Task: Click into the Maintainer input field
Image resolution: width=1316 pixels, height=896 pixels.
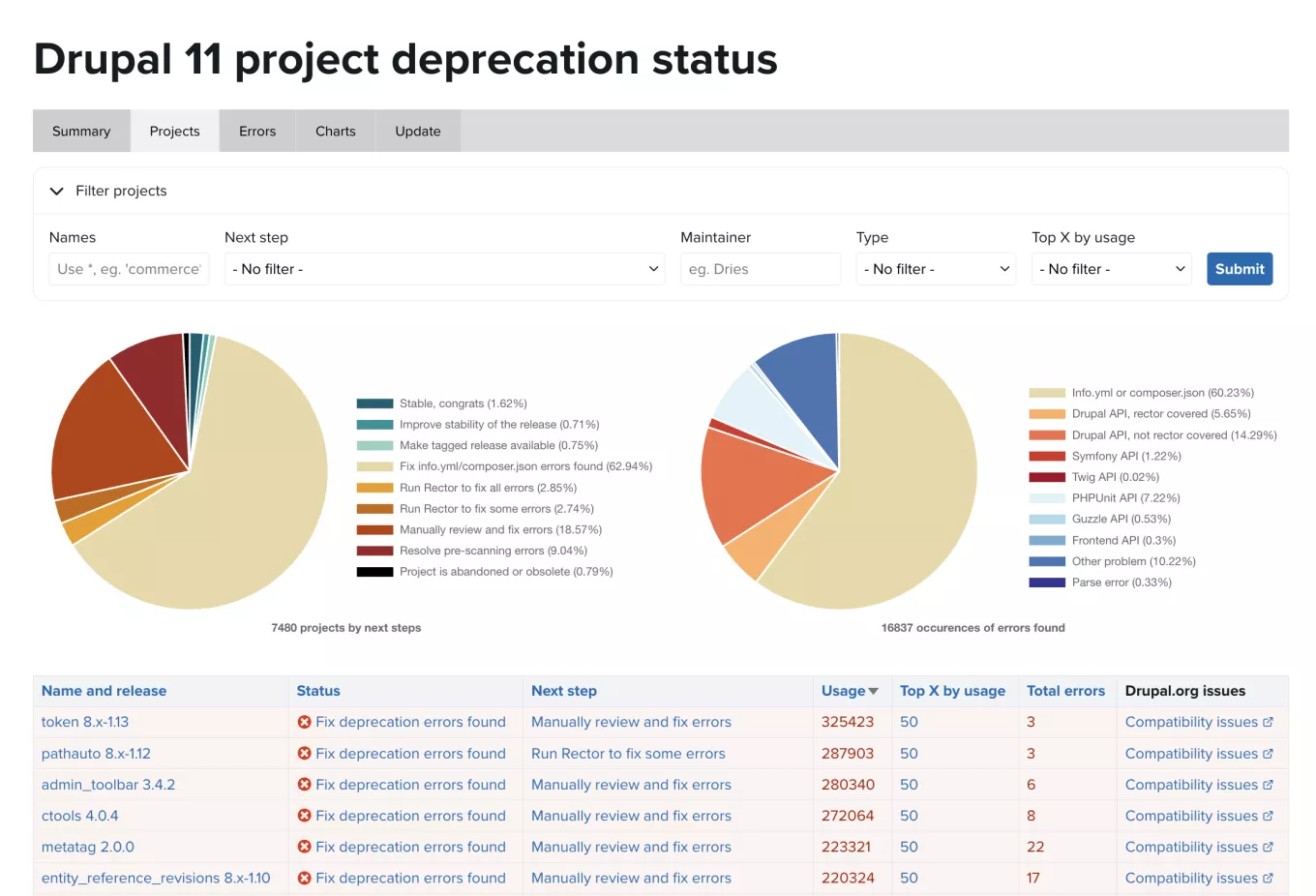Action: [760, 269]
